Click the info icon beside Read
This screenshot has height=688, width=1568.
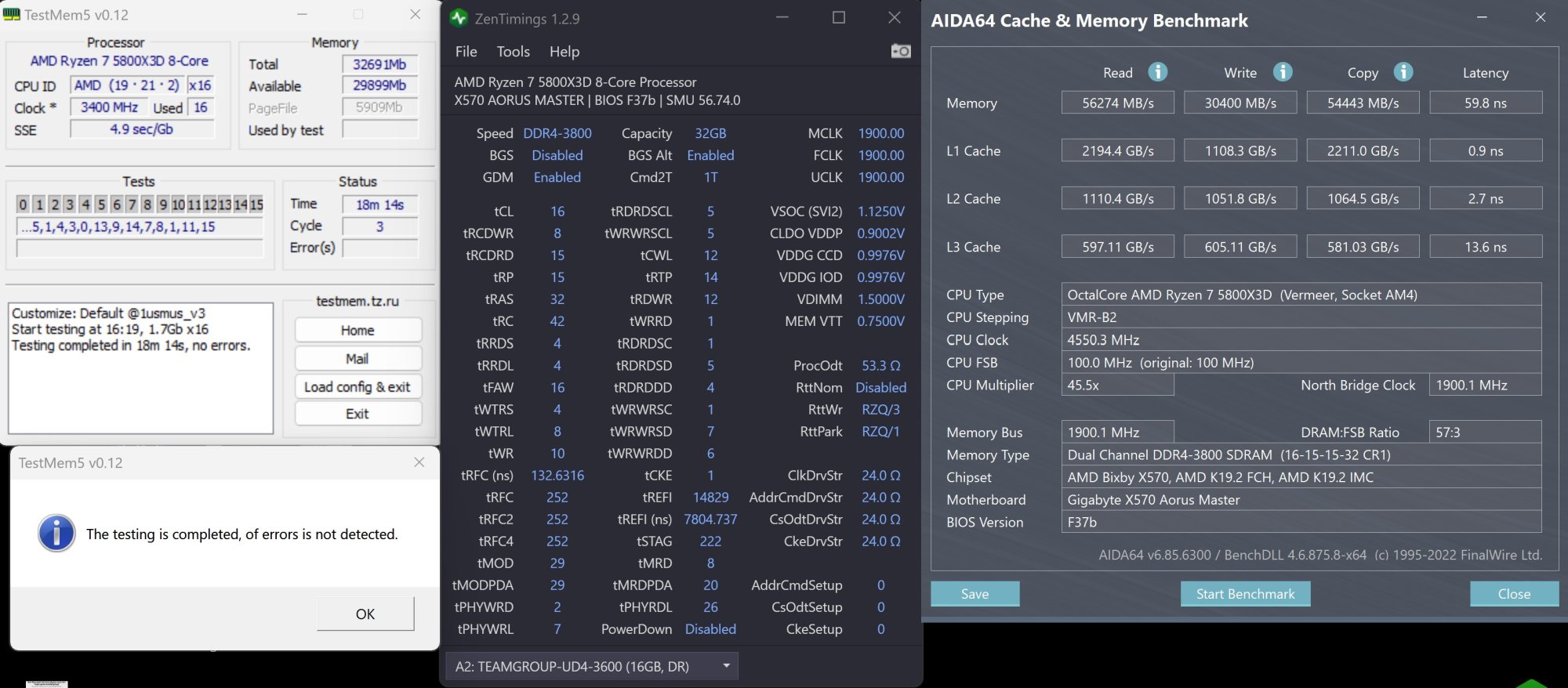click(1158, 72)
